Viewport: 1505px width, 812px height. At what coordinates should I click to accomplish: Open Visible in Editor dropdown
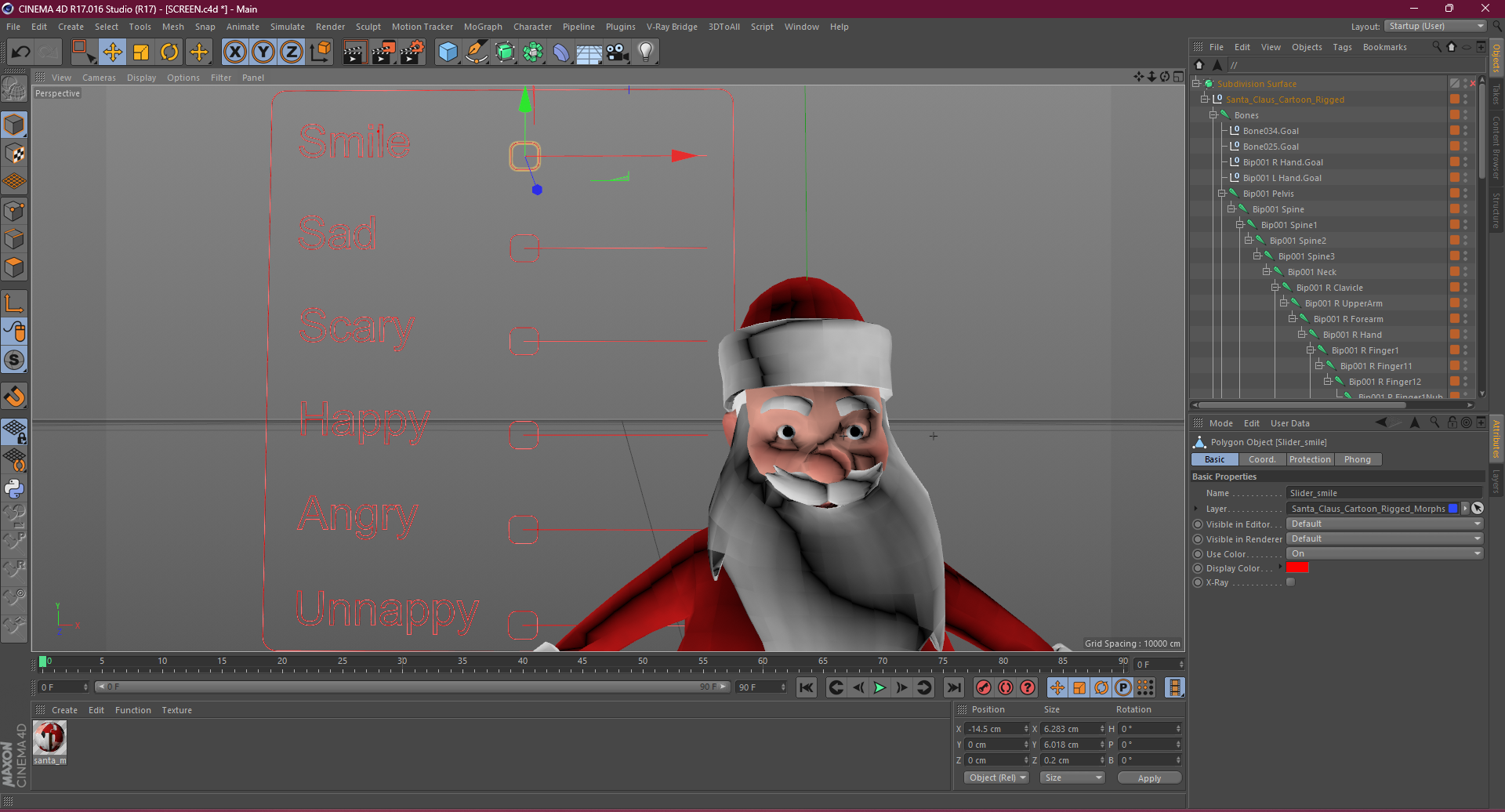[x=1385, y=524]
